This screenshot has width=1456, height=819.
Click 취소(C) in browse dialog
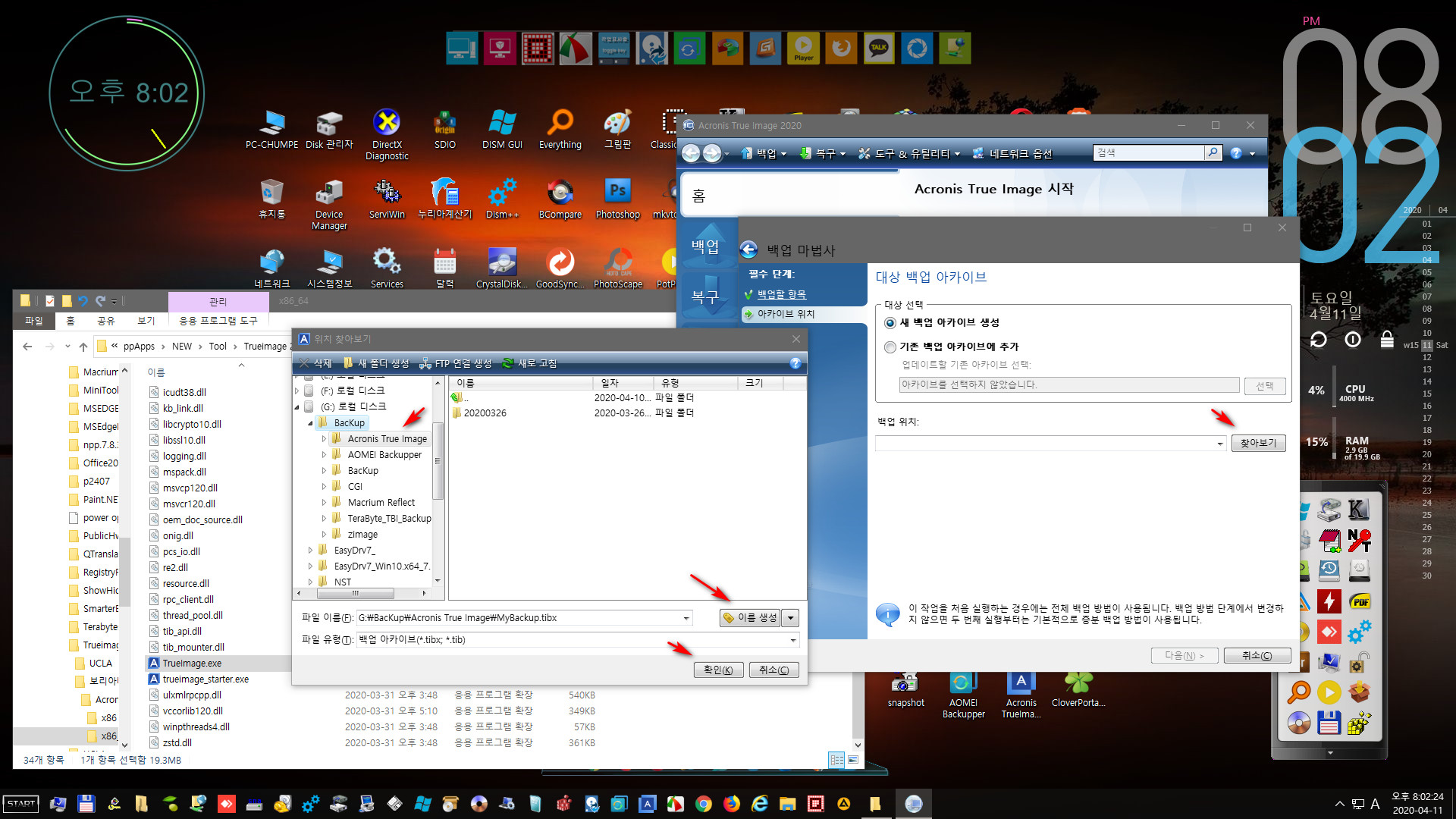774,670
